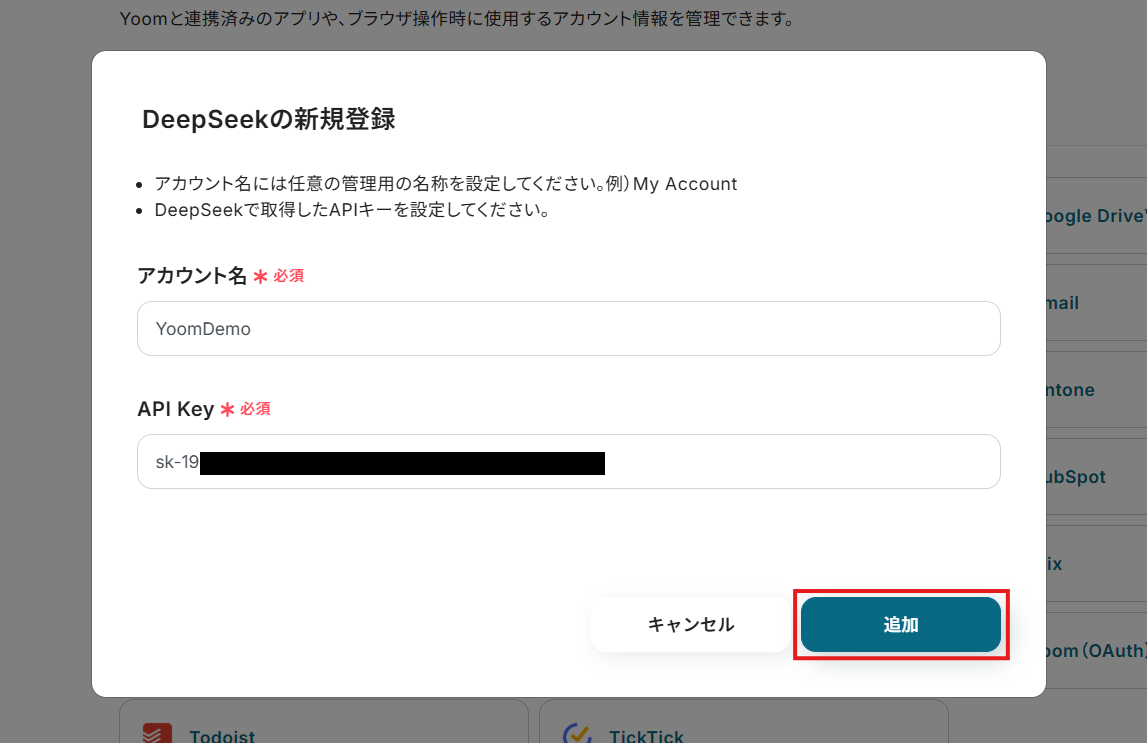1147x743 pixels.
Task: Click the TickTick icon in background list
Action: 577,733
